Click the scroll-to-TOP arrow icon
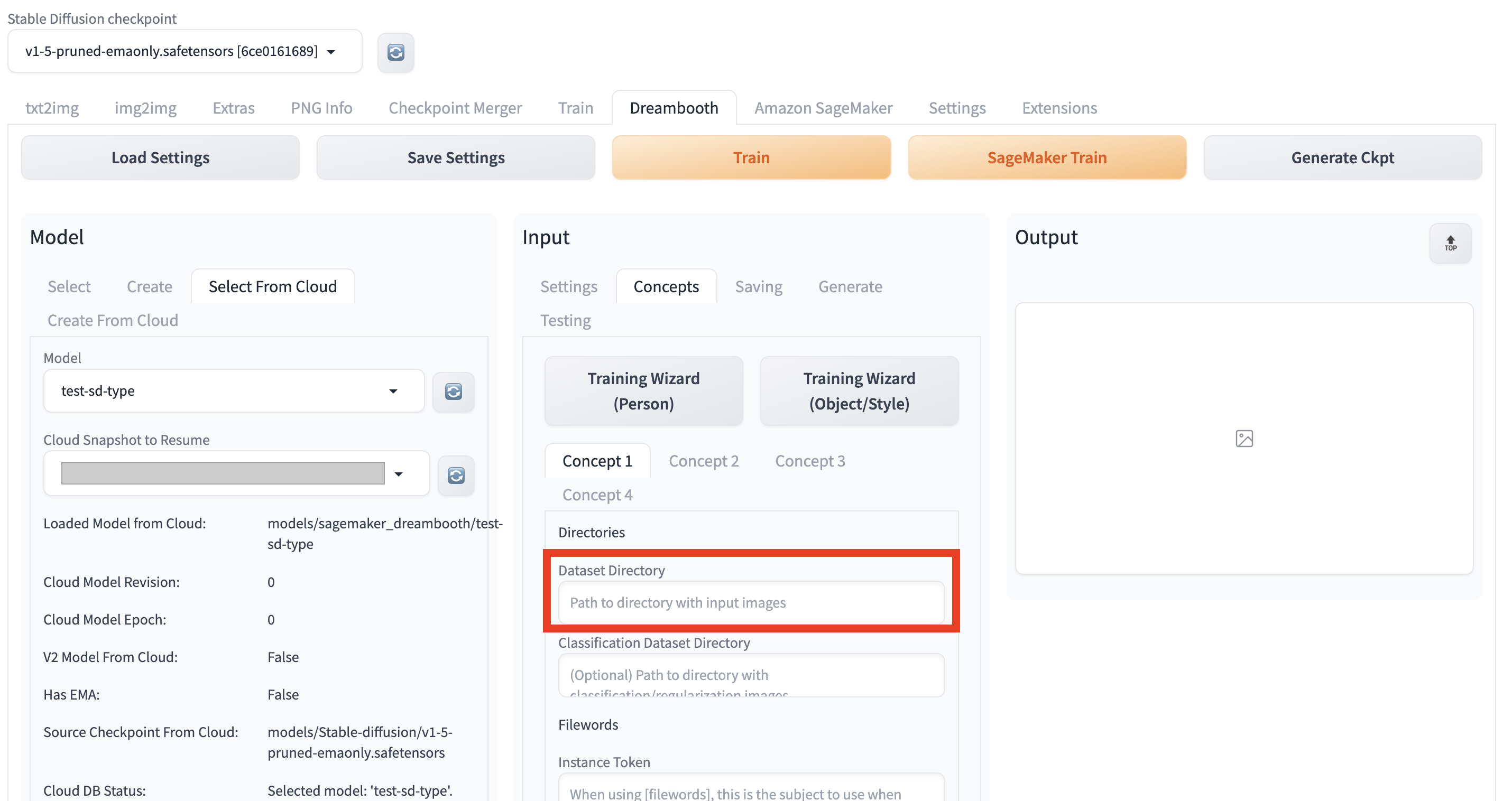The width and height of the screenshot is (1512, 801). [x=1450, y=243]
